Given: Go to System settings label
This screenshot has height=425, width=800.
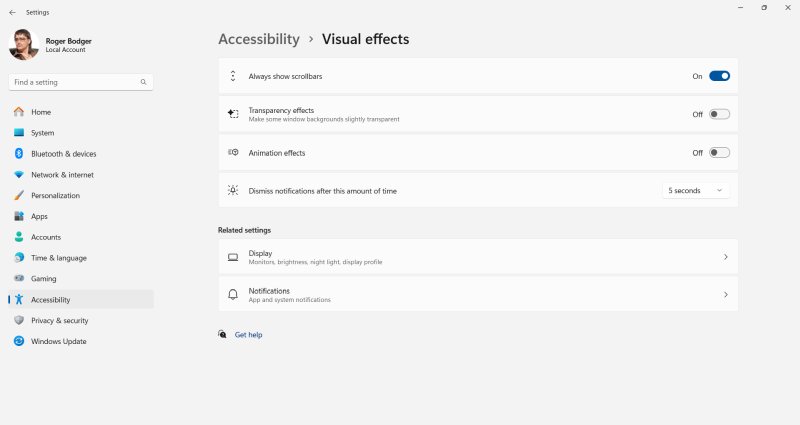Looking at the screenshot, I should click(x=42, y=133).
